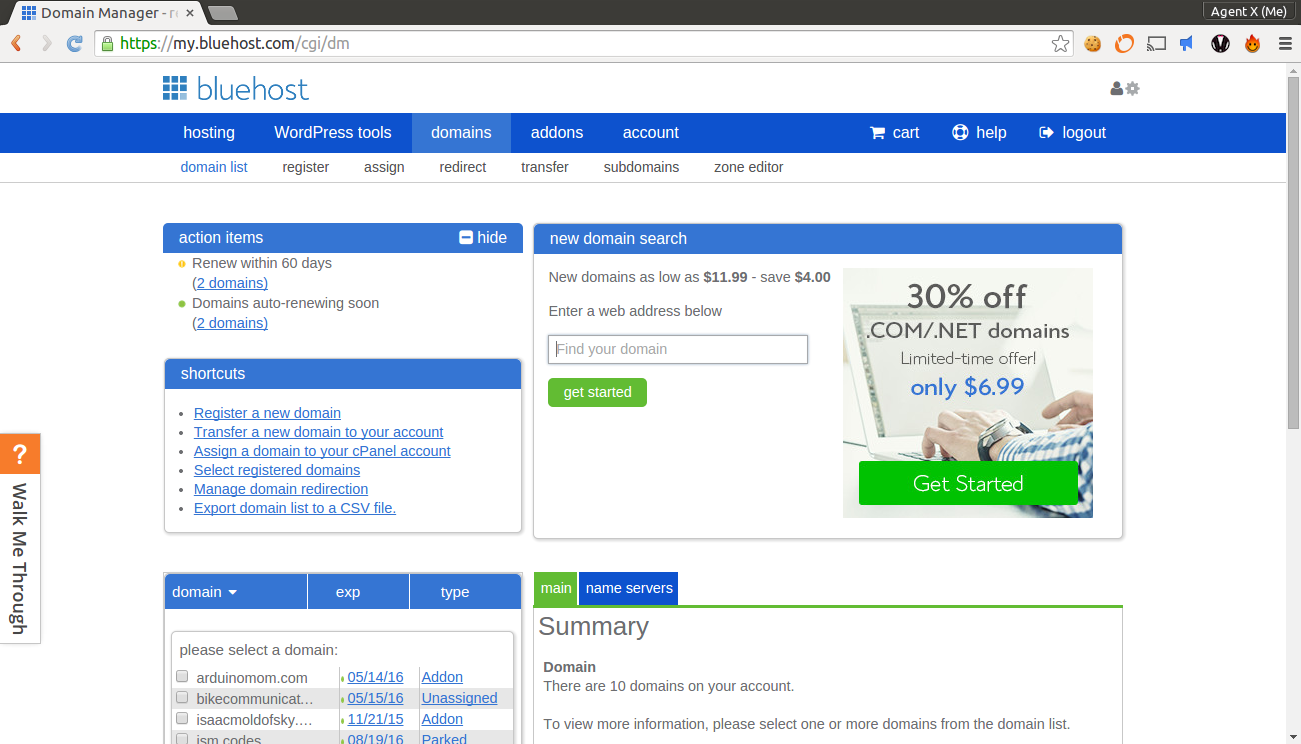This screenshot has height=744, width=1301.
Task: Select the transfer submenu item
Action: click(x=545, y=167)
